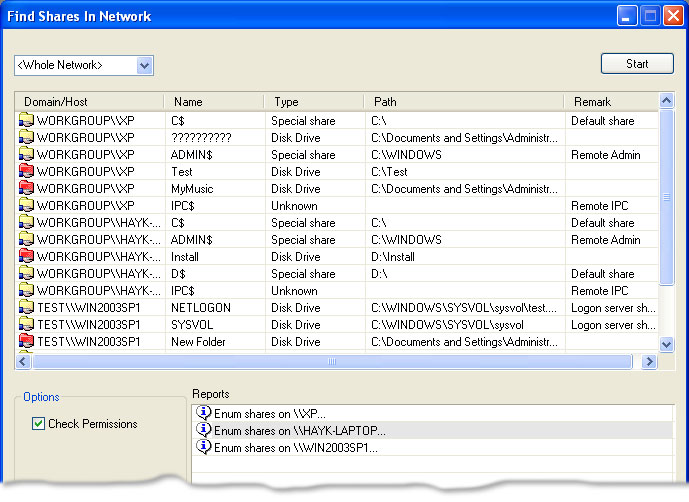Select the Install share name

[x=185, y=257]
